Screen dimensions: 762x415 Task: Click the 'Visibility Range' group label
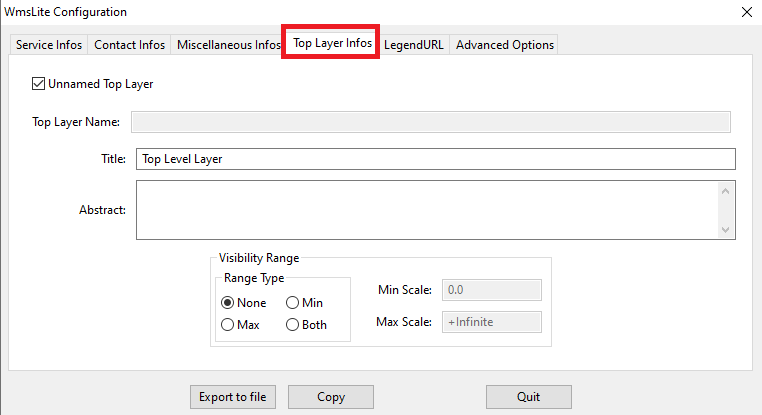[259, 258]
